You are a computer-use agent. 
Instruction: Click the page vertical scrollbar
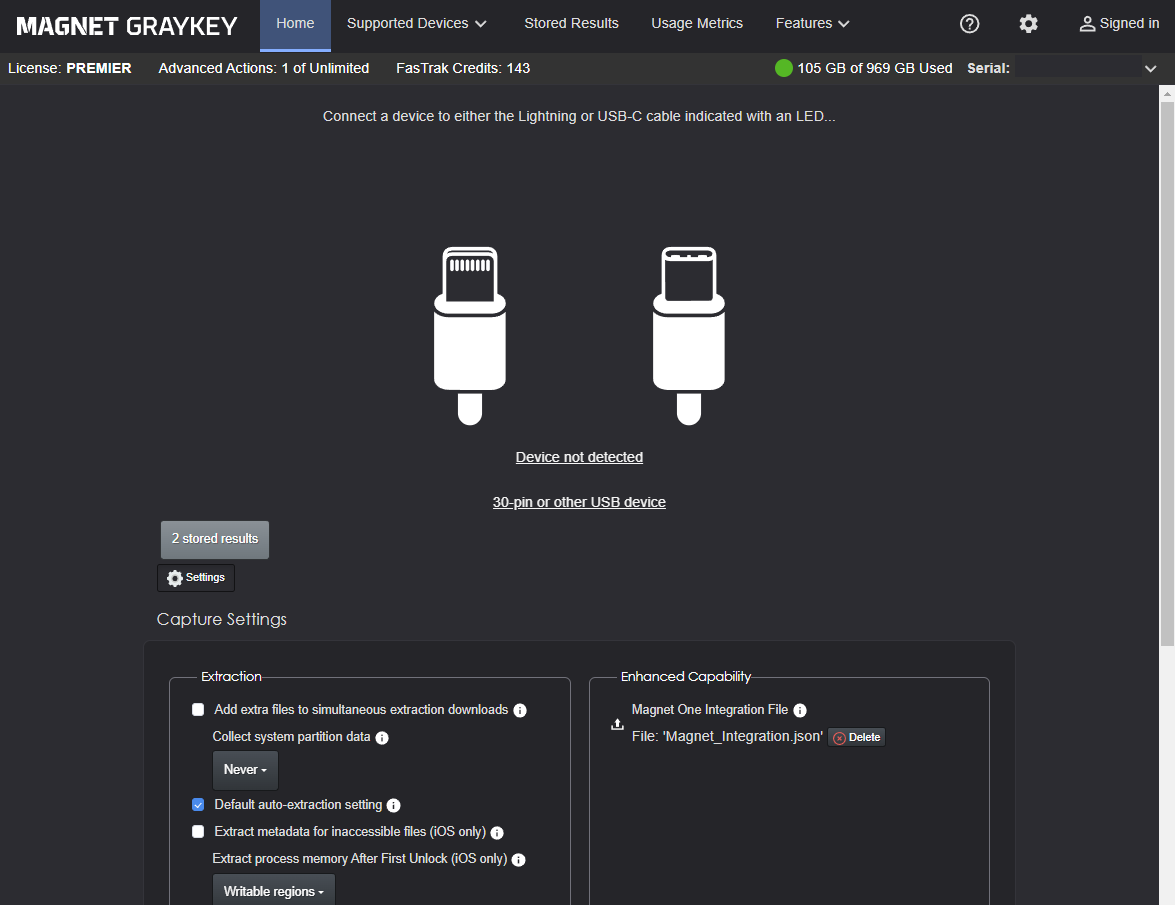[1167, 375]
